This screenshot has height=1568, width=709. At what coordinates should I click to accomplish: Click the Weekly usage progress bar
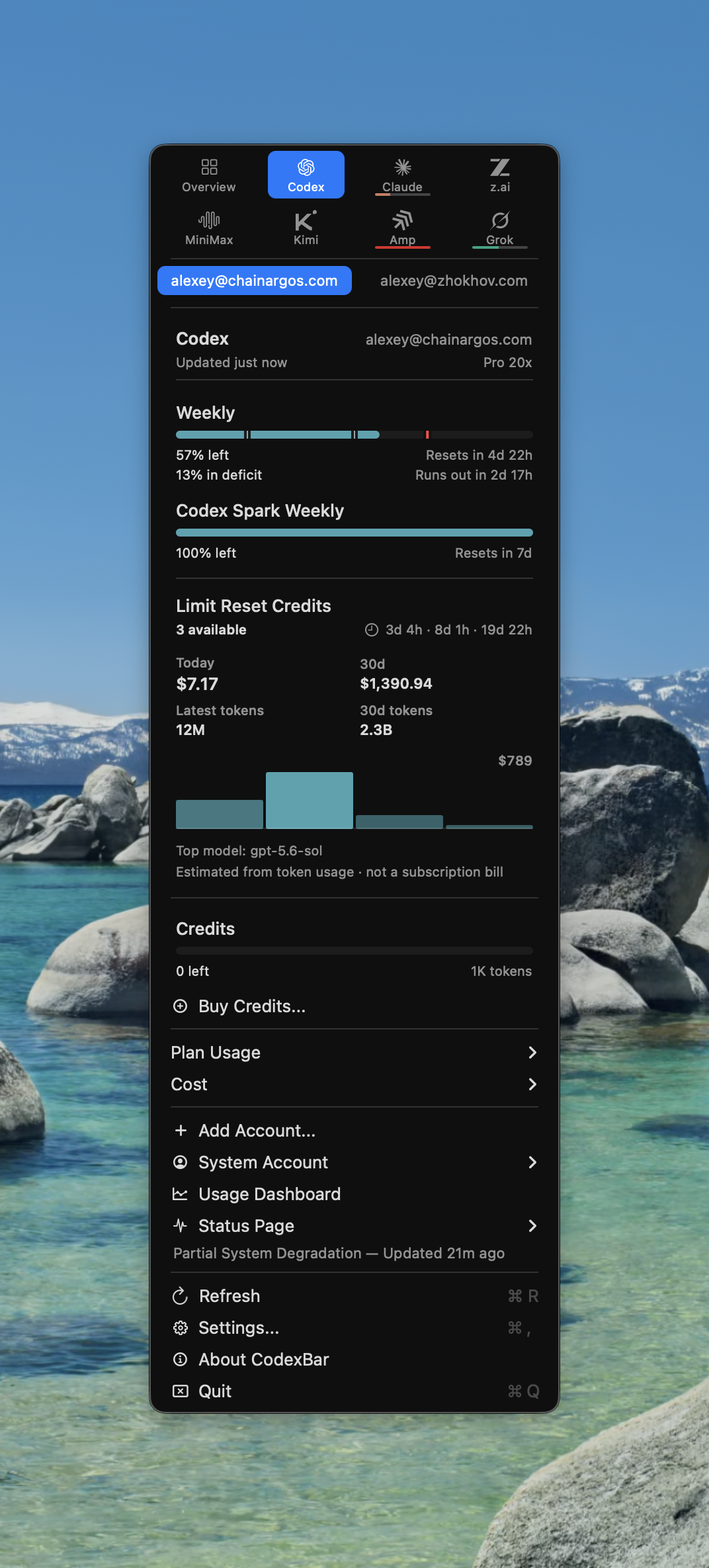point(354,435)
